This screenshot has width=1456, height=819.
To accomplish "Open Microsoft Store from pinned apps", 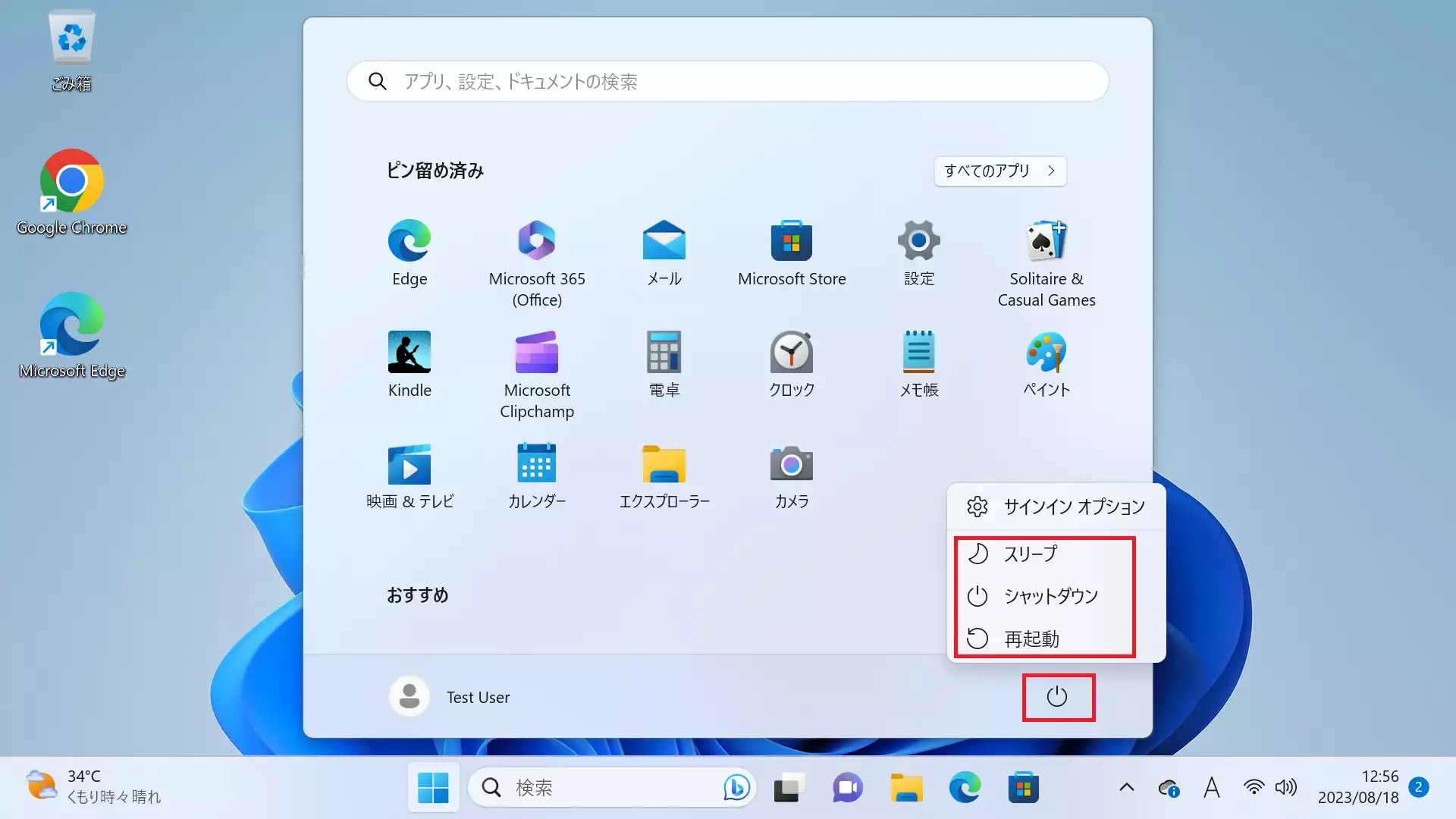I will coord(792,254).
